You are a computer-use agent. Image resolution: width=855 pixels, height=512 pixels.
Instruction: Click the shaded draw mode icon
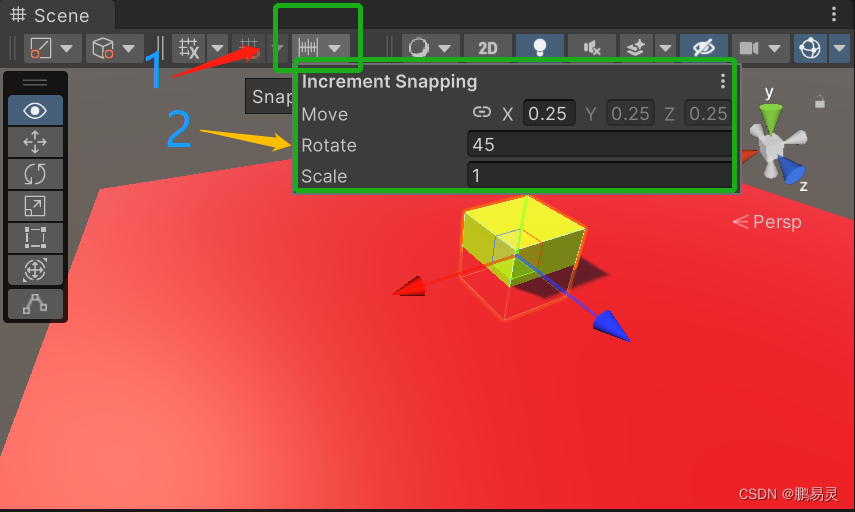(x=419, y=48)
